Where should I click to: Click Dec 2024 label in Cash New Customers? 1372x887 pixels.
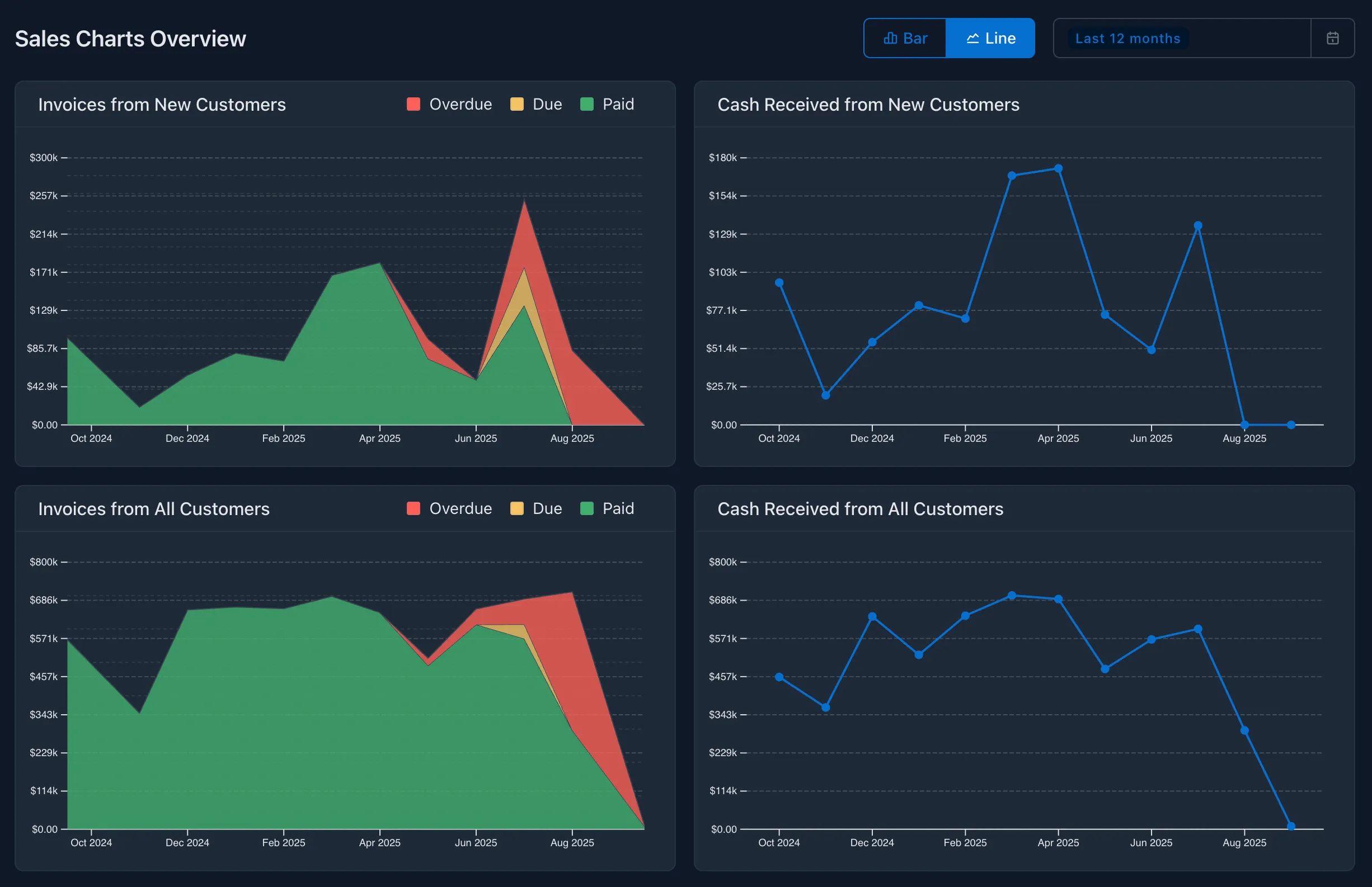(872, 438)
